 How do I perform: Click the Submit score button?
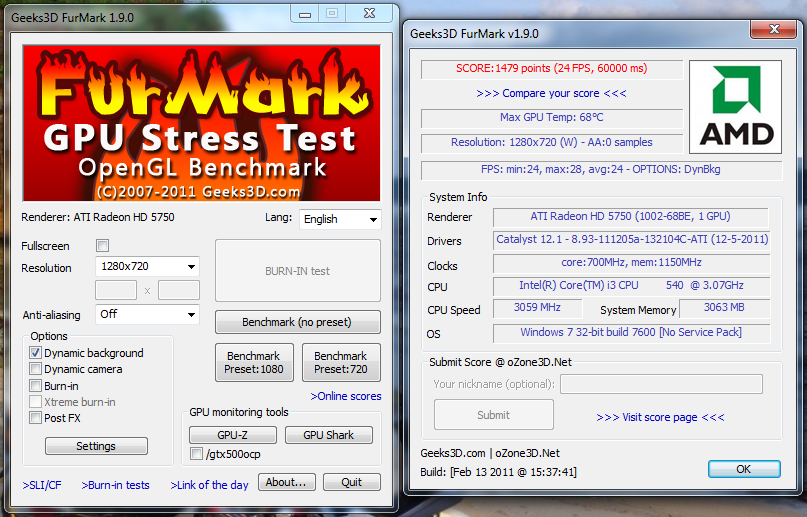[x=494, y=415]
